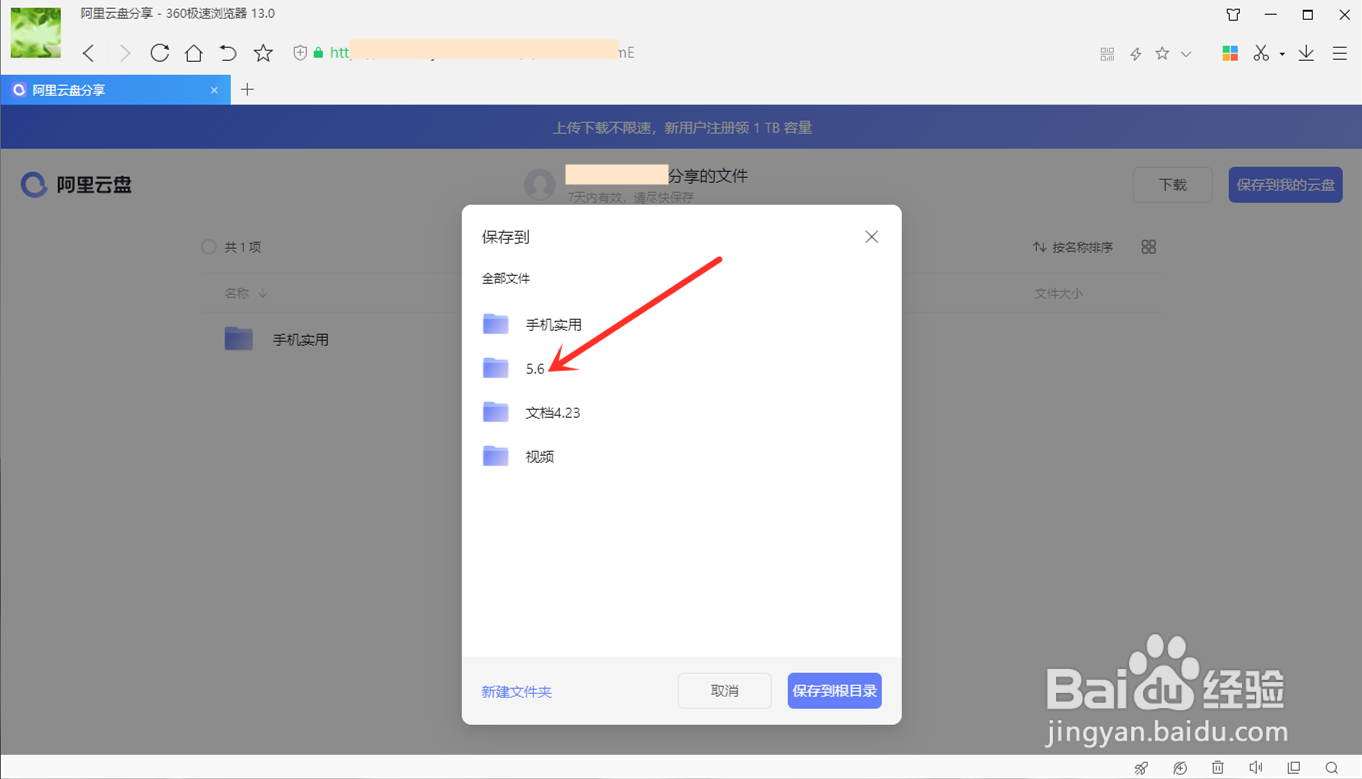Click the 下载 button on the page
This screenshot has width=1362, height=779.
coord(1172,185)
